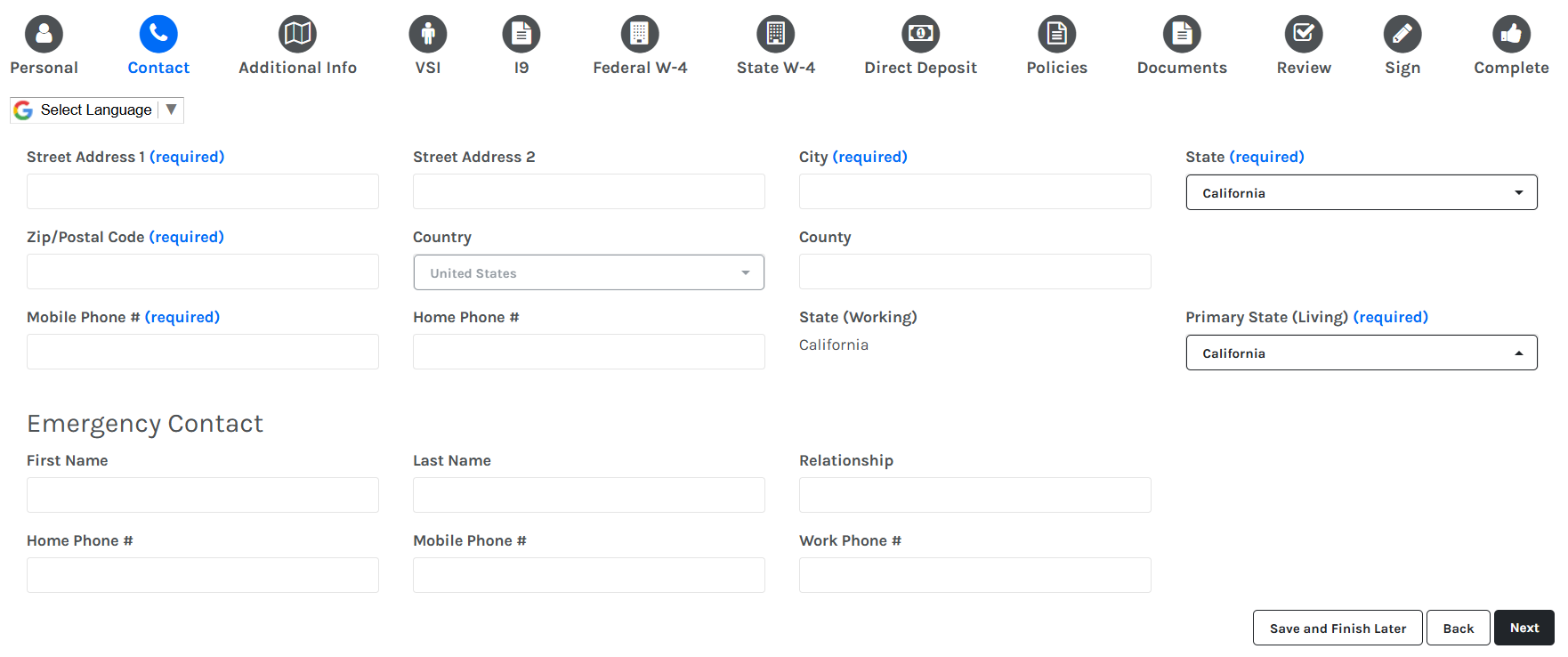The image size is (1568, 657).
Task: Click the Policies document icon
Action: (x=1057, y=34)
